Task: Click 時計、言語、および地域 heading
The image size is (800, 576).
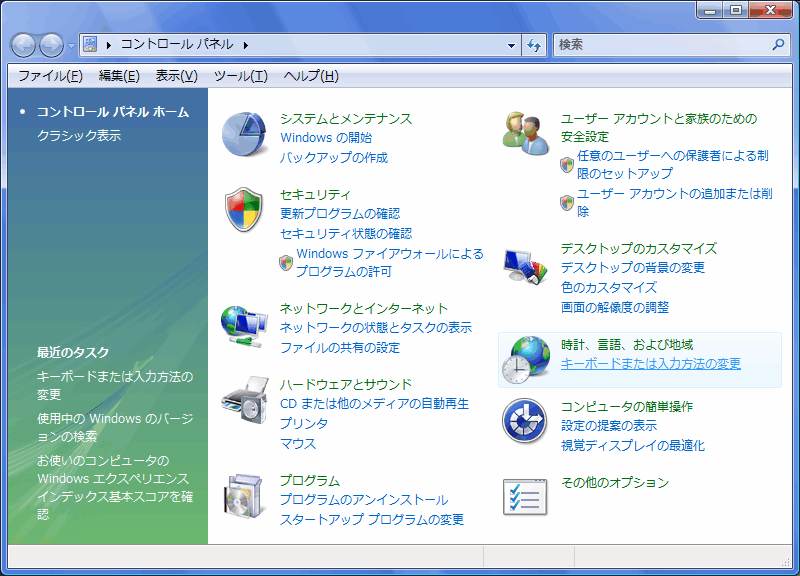Action: [627, 345]
